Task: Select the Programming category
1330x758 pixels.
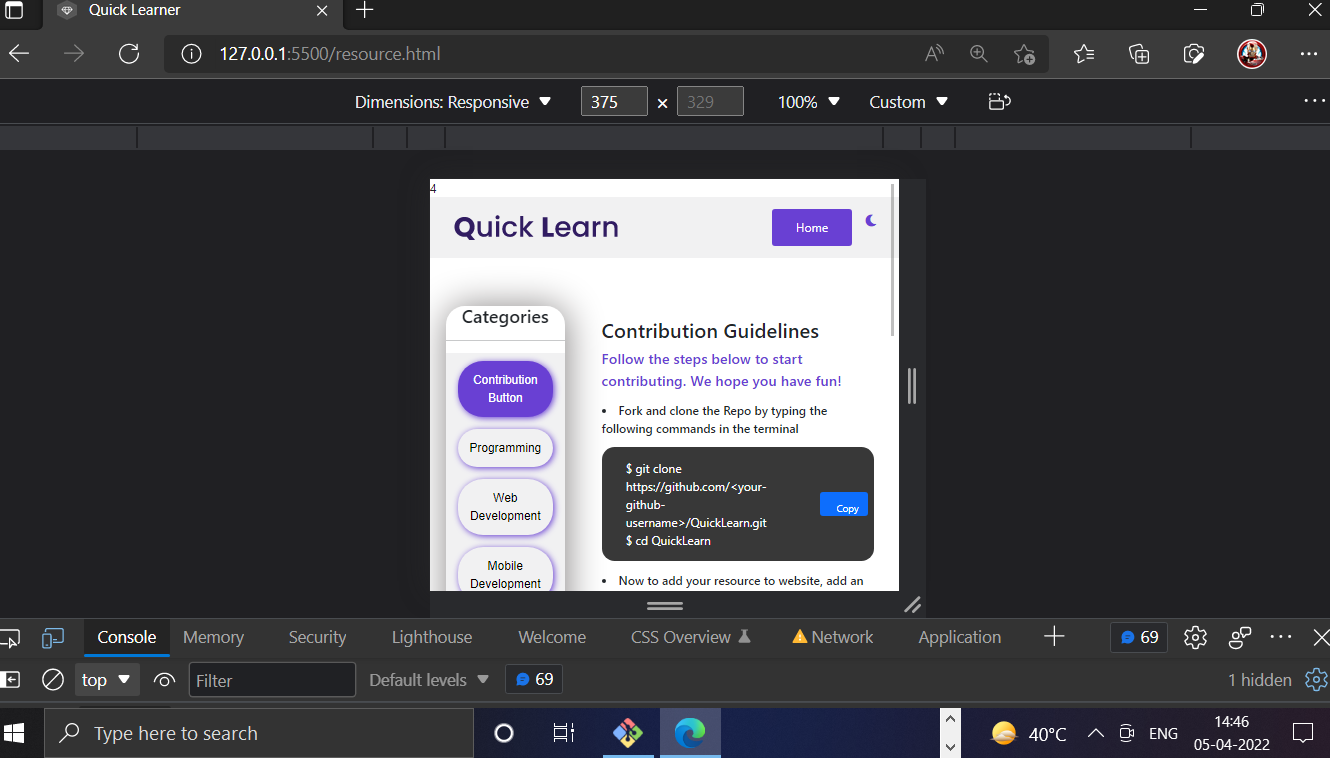Action: coord(505,448)
